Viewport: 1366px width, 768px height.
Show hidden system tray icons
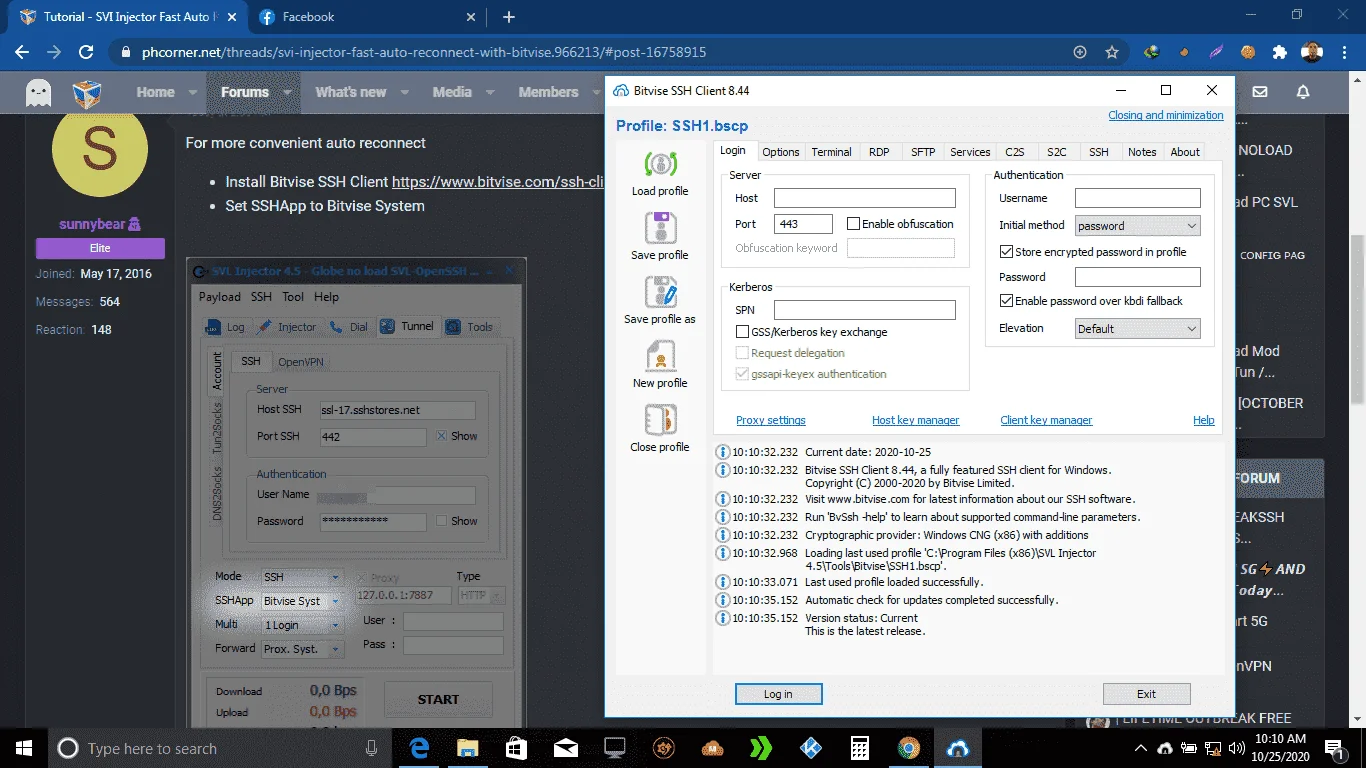[1141, 748]
